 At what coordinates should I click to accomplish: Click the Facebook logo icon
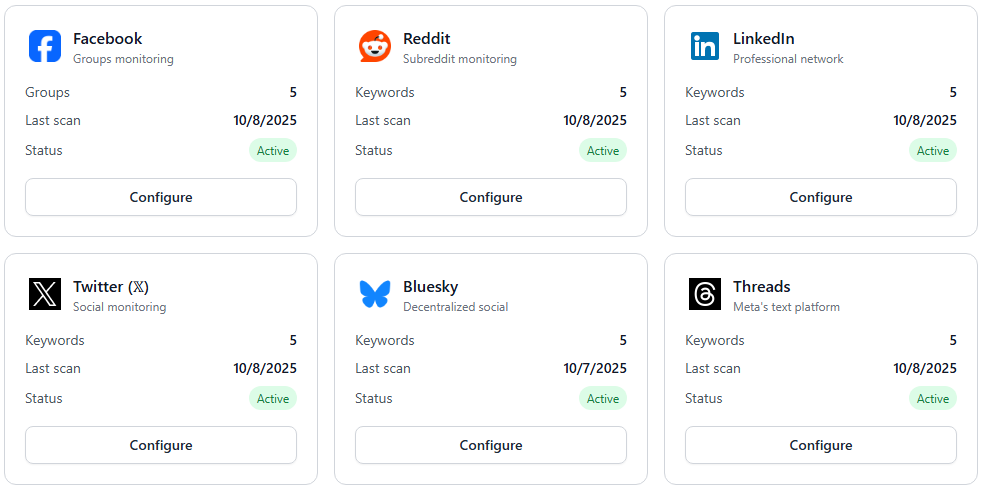point(45,46)
